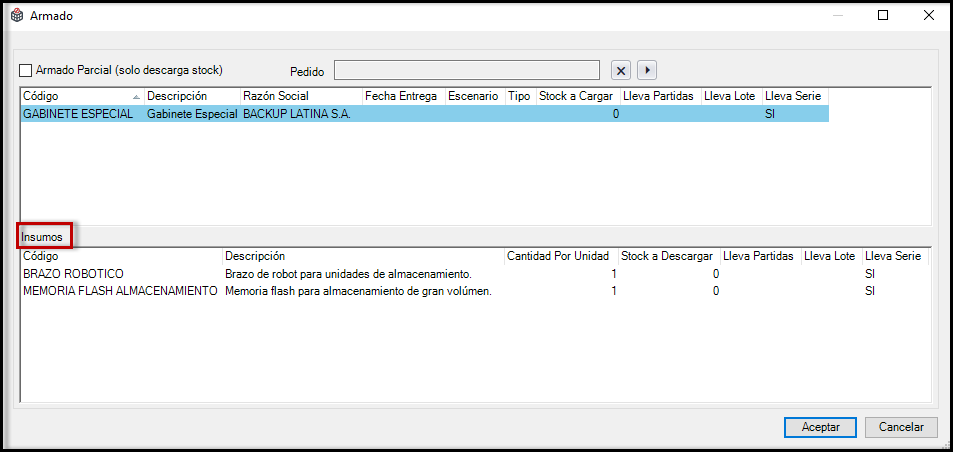Image resolution: width=953 pixels, height=452 pixels.
Task: Click Razón Social column header
Action: [x=301, y=96]
